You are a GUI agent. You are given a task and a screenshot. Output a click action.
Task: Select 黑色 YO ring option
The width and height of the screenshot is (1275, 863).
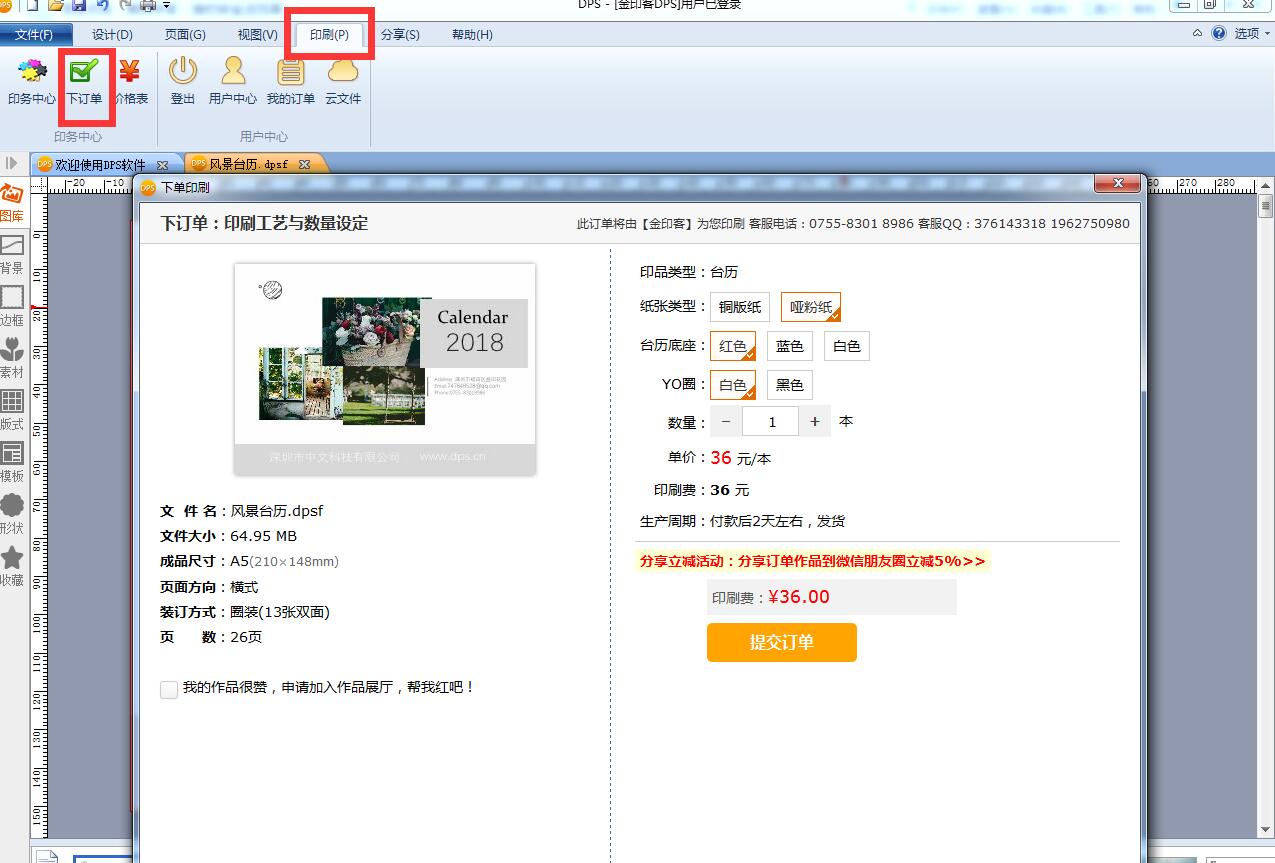pyautogui.click(x=790, y=385)
